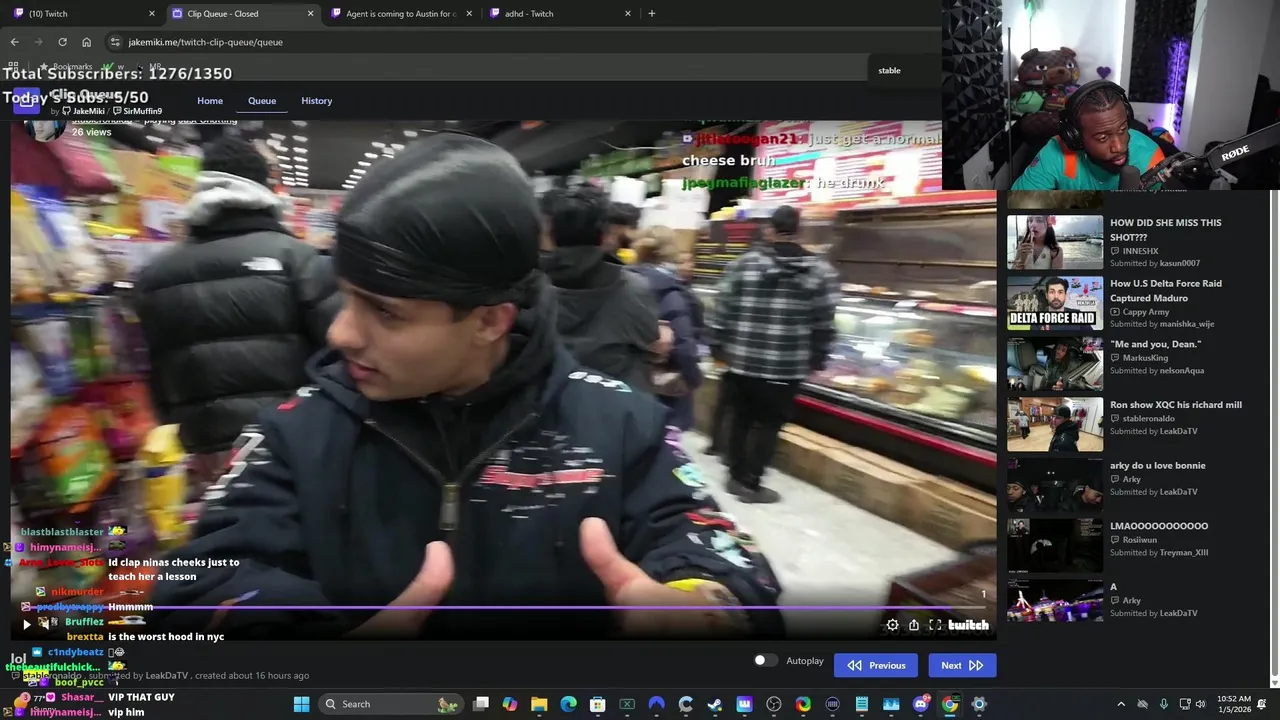This screenshot has height=720, width=1280.
Task: Select LMAOOOOOOOOOOO clip in queue
Action: tap(1159, 526)
